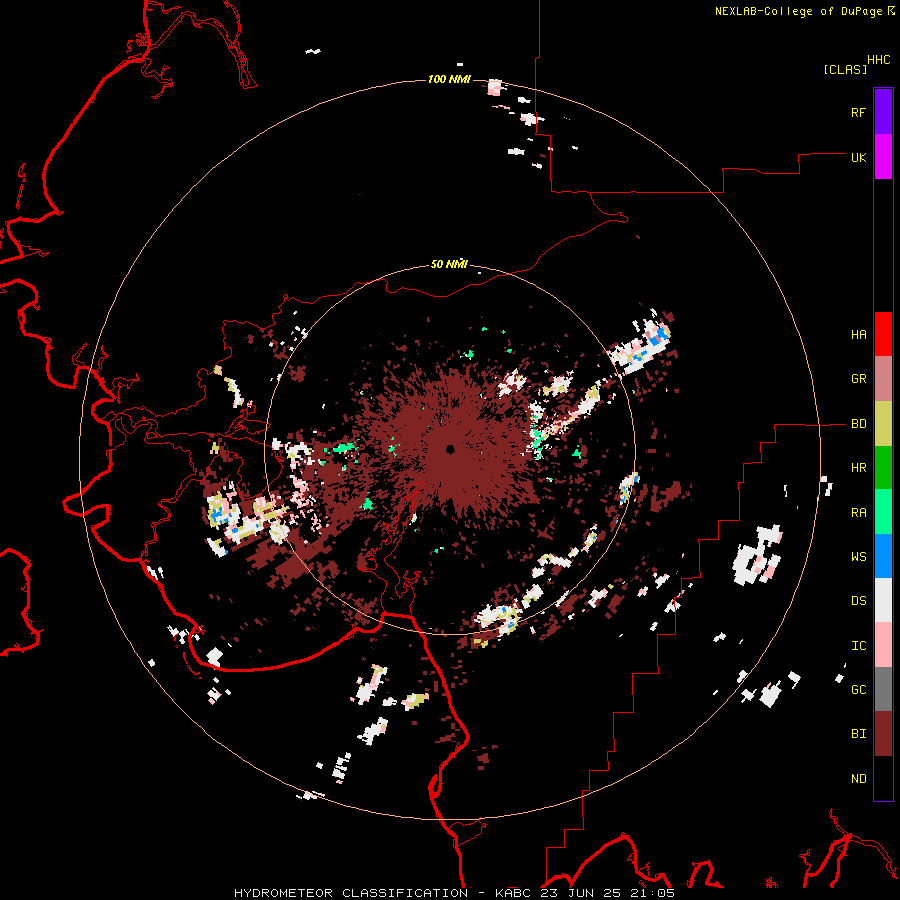Choose the DS white legend swatch
This screenshot has width=900, height=900.
pyautogui.click(x=883, y=600)
